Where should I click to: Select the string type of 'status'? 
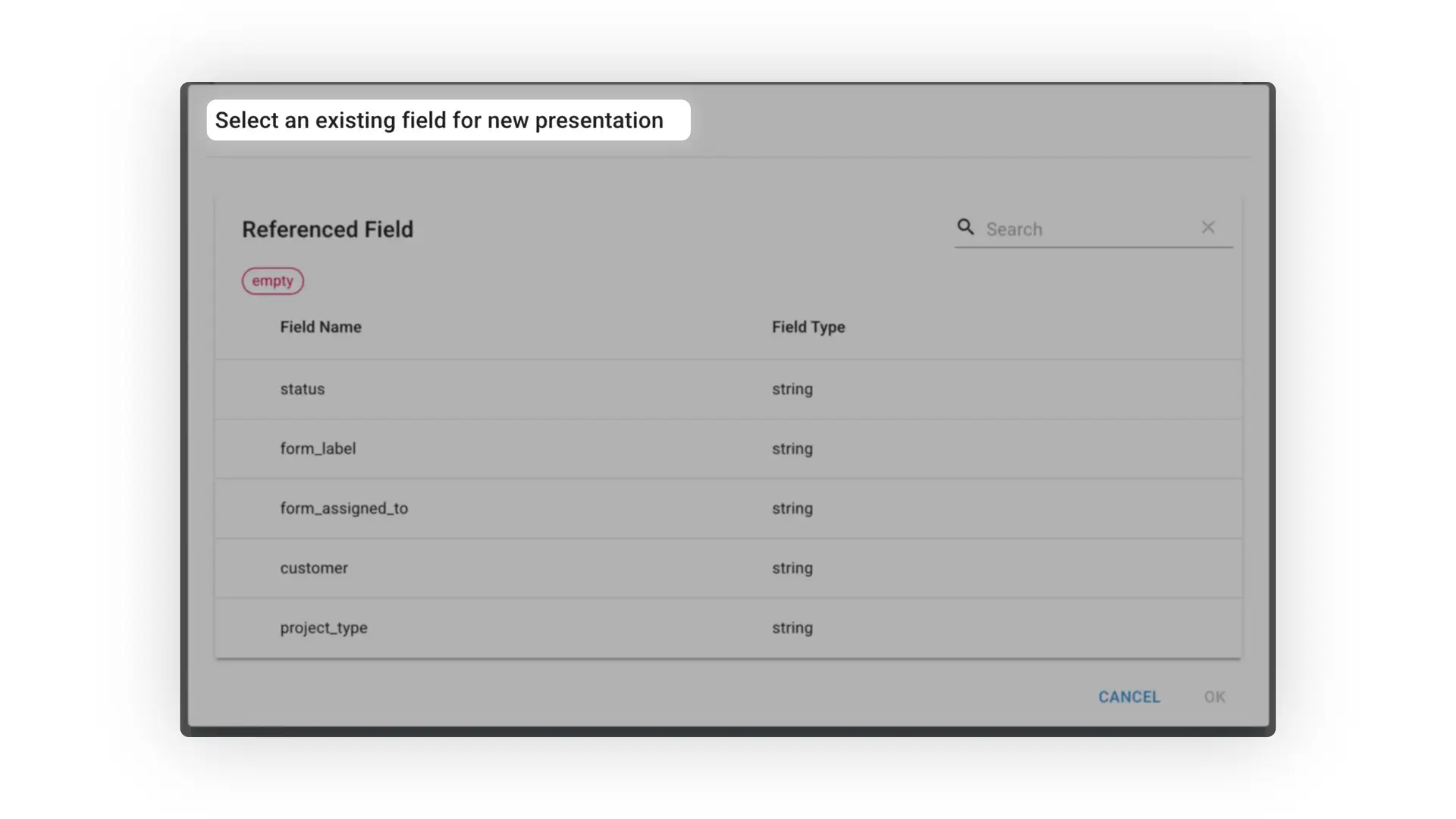coord(792,389)
